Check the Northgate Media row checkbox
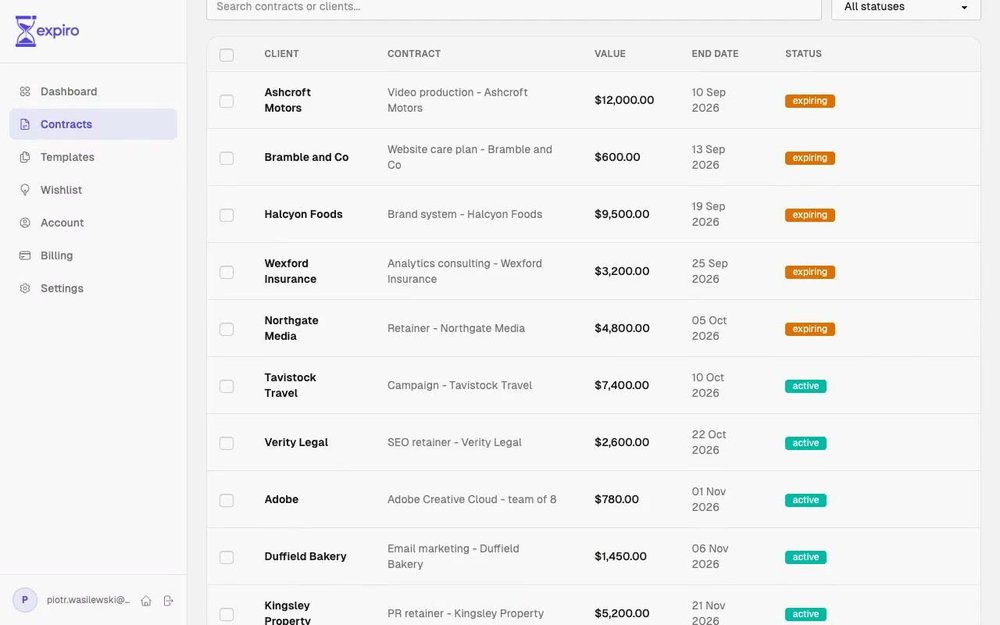 point(226,329)
